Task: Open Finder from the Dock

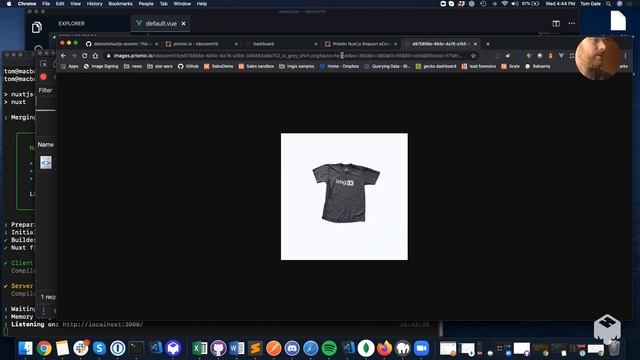Action: 25,348
